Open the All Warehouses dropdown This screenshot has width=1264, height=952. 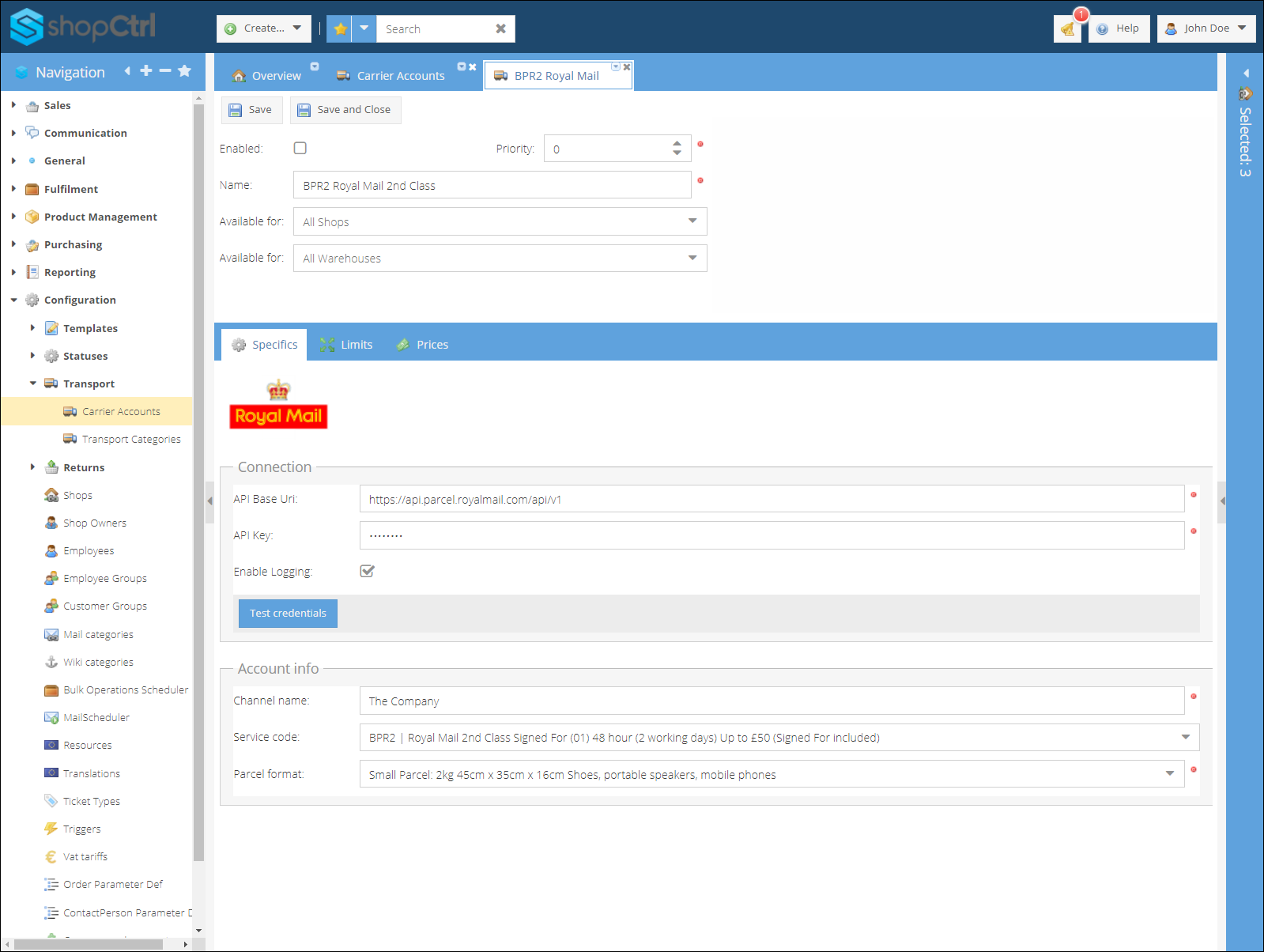point(692,258)
